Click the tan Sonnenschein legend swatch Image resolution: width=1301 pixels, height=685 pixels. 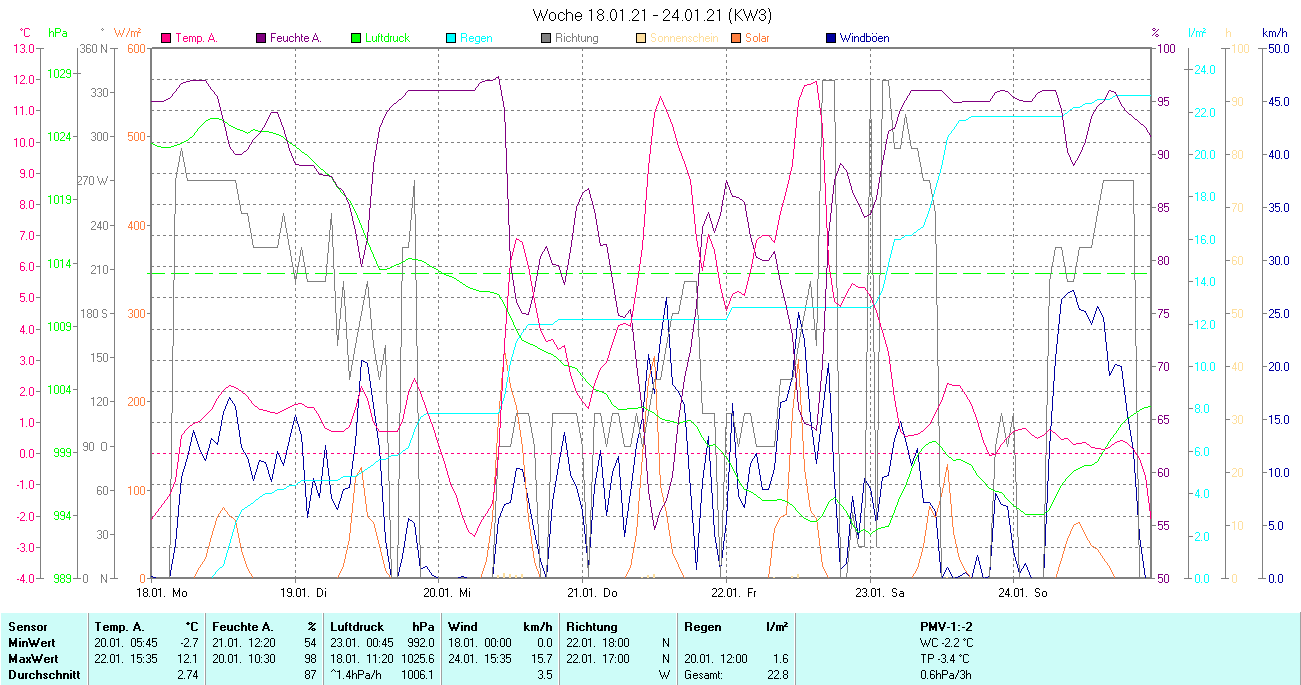pyautogui.click(x=641, y=38)
